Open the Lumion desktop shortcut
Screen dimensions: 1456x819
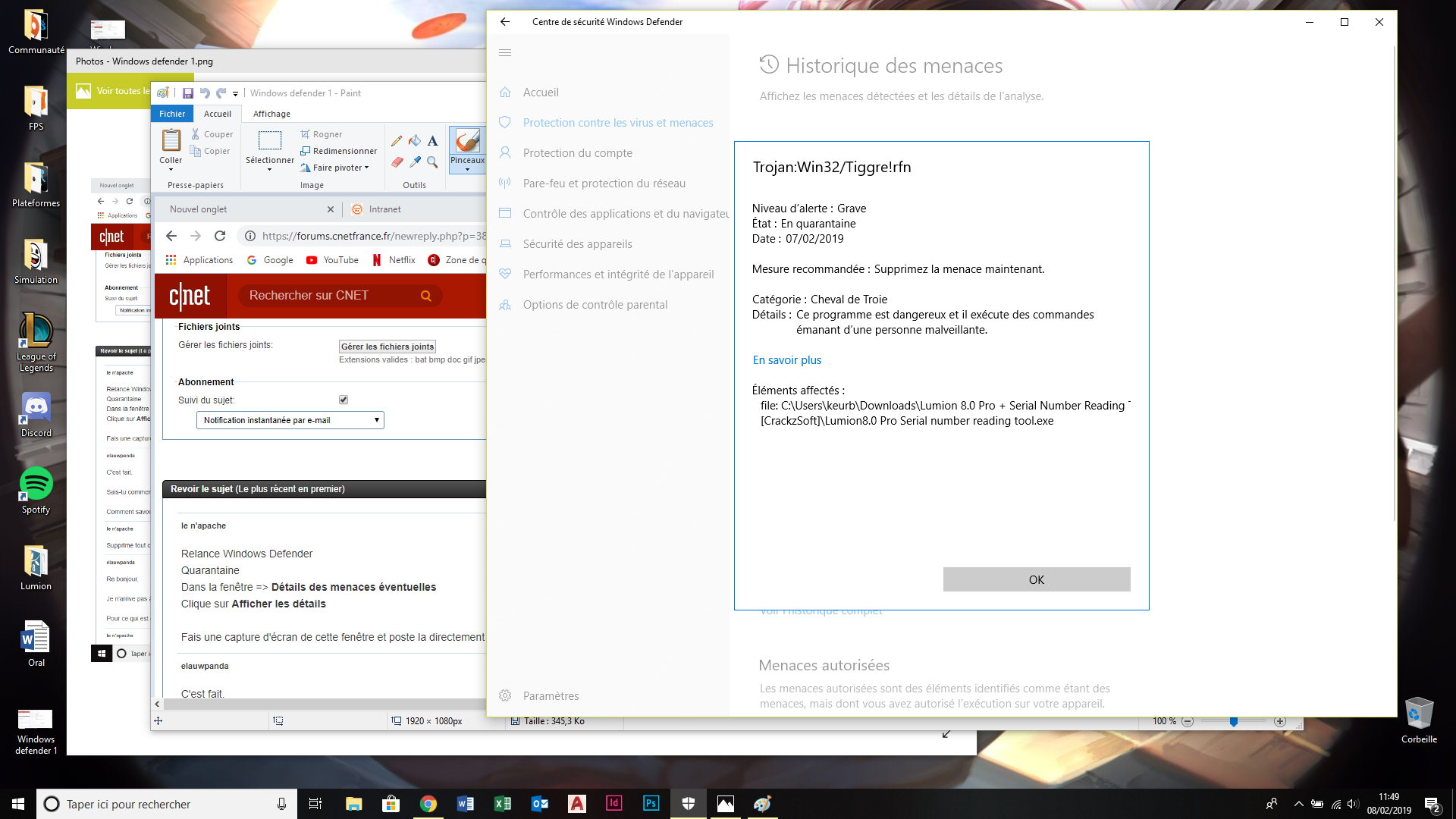pos(36,568)
